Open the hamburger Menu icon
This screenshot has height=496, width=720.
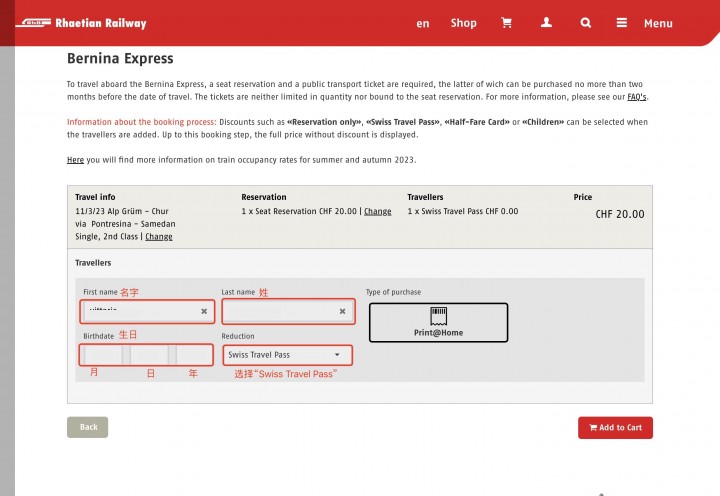(x=622, y=23)
